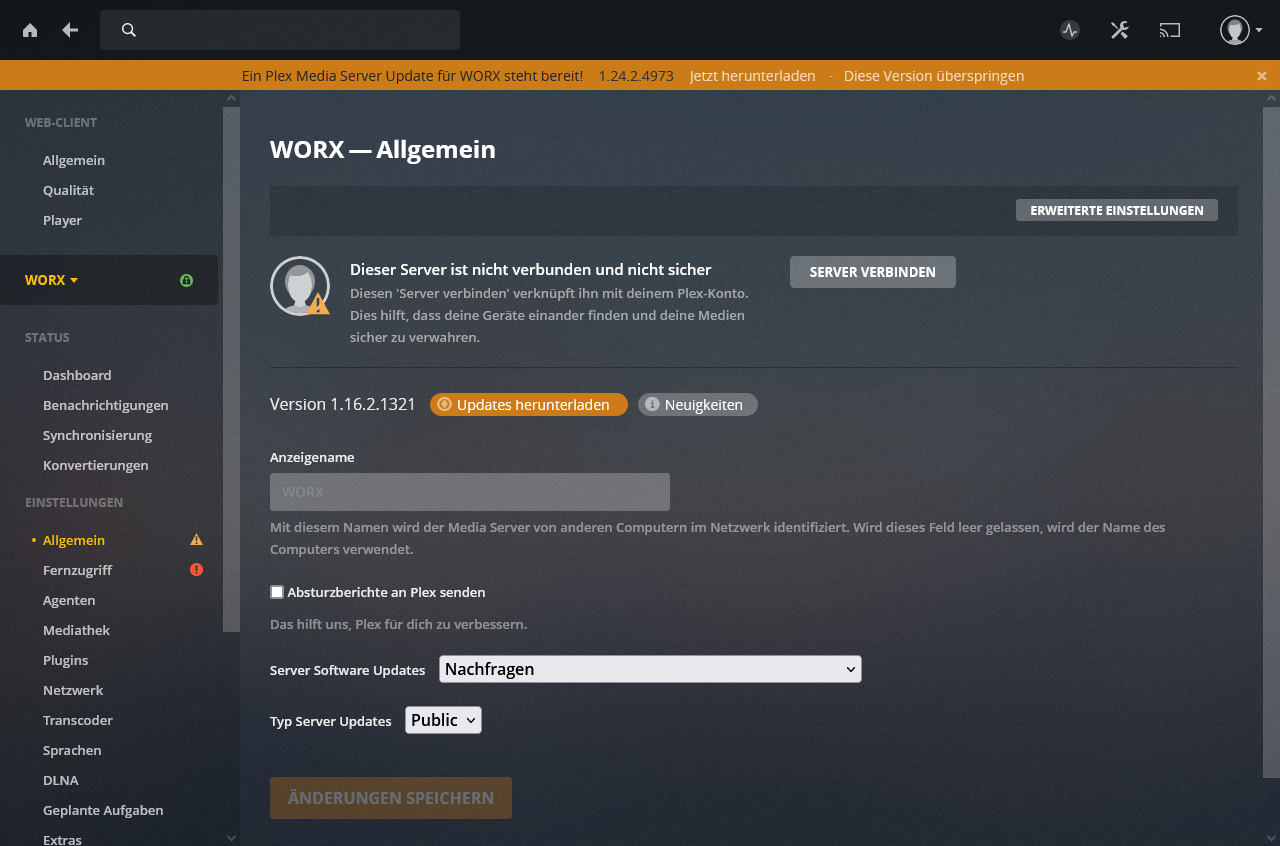
Task: Open Konvertierungen in sidebar
Action: (96, 465)
